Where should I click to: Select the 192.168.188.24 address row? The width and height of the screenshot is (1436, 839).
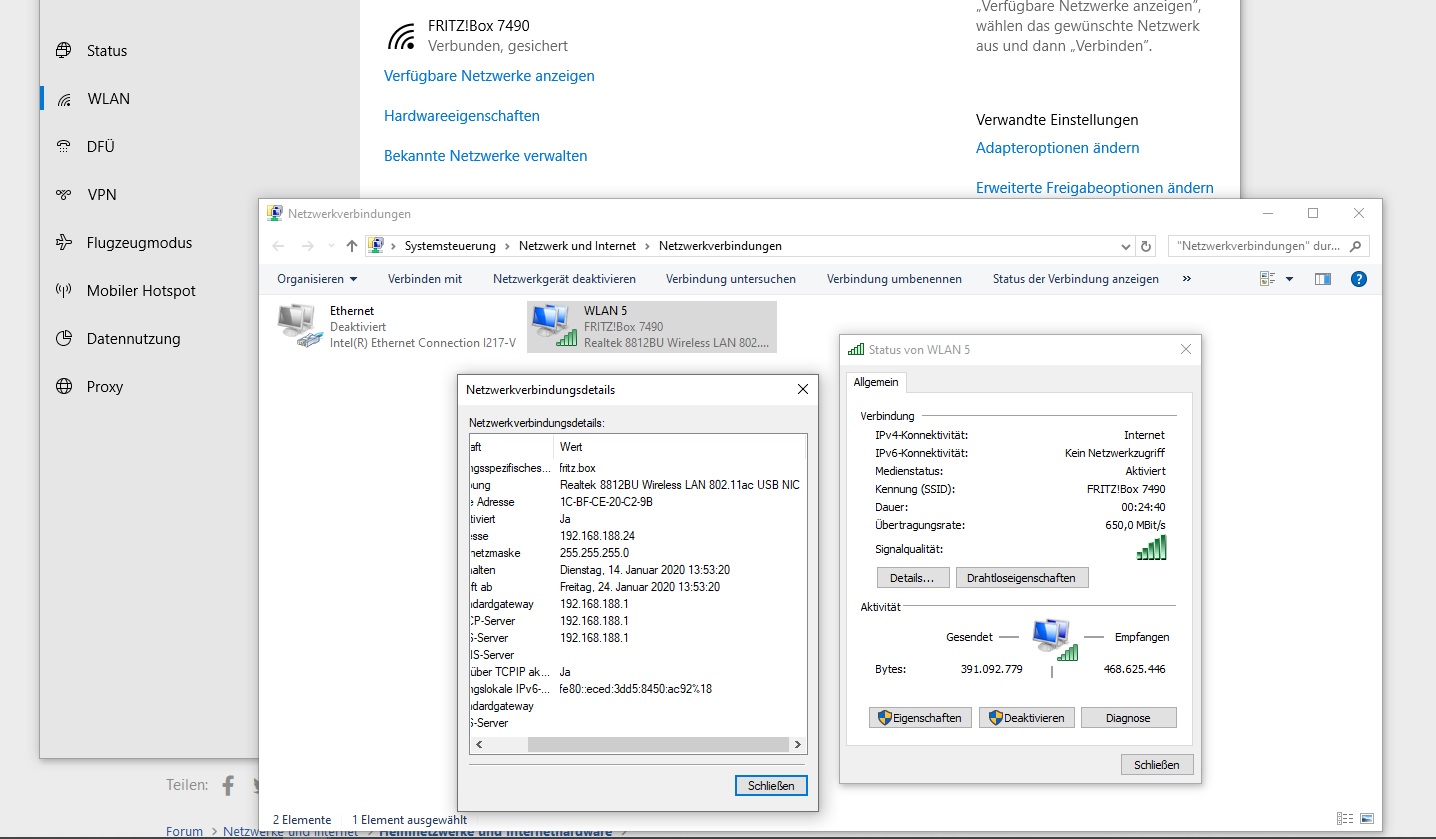pyautogui.click(x=638, y=536)
